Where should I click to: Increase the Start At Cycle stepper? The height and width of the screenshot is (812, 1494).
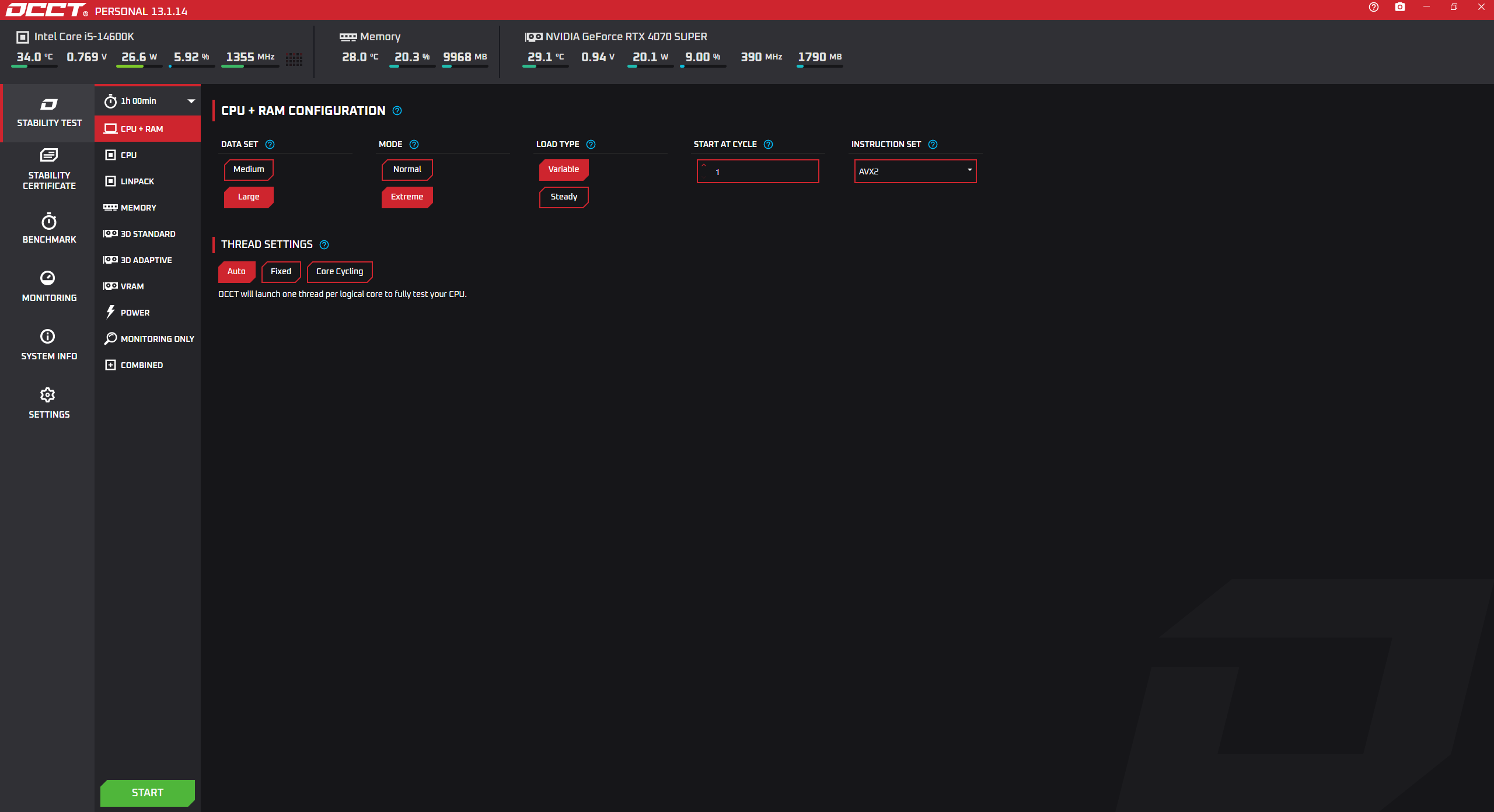(x=704, y=166)
